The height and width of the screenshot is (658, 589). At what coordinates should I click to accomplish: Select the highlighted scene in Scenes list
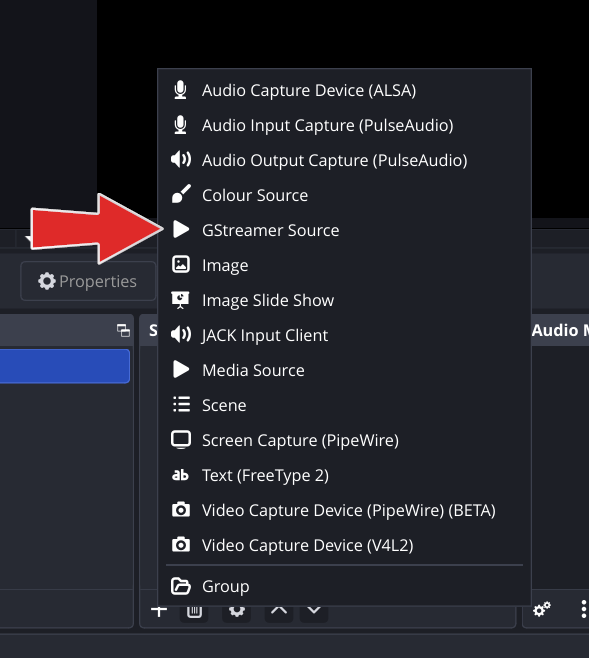65,366
